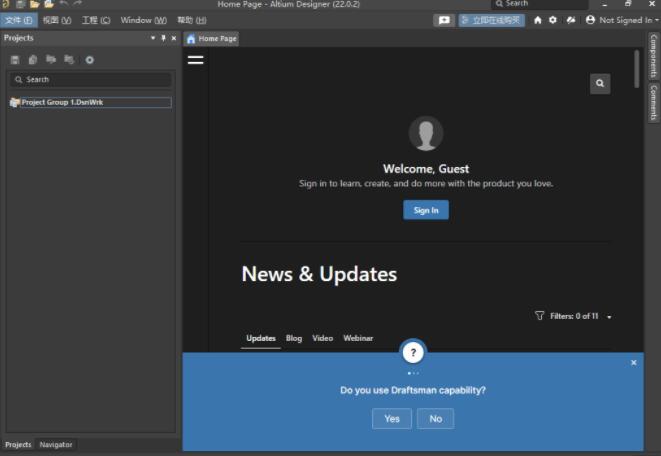Image resolution: width=661 pixels, height=456 pixels.
Task: Select Project Group 1.DsnWrk tree item
Action: point(90,102)
